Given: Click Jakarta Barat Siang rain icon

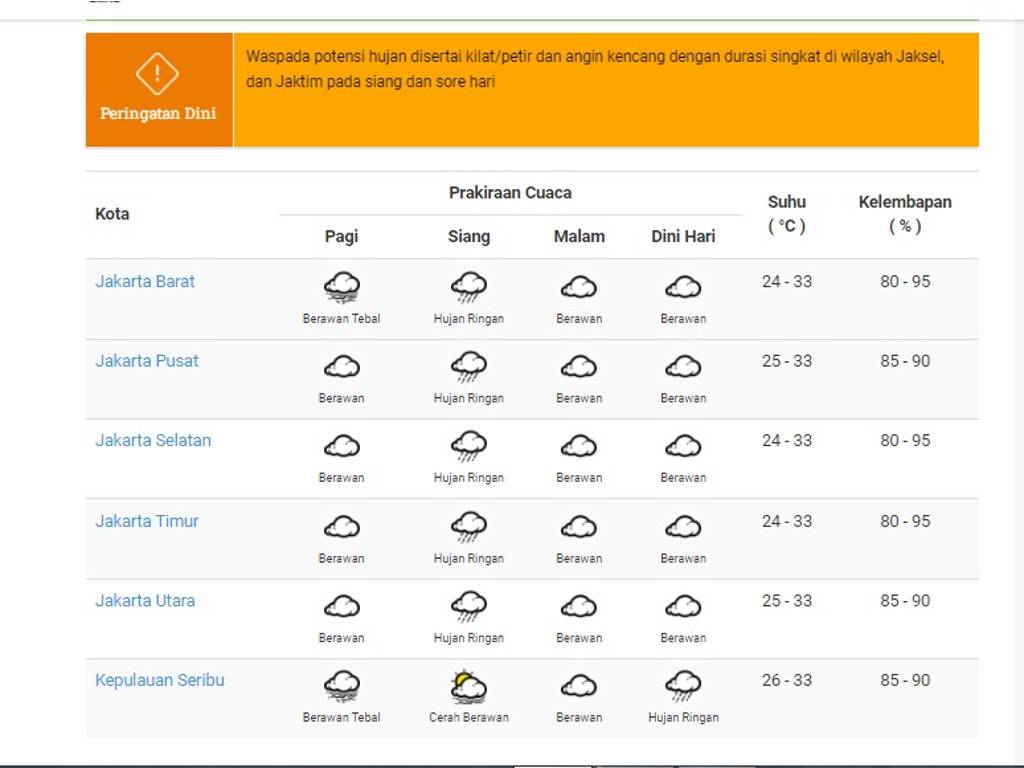Looking at the screenshot, I should (468, 288).
